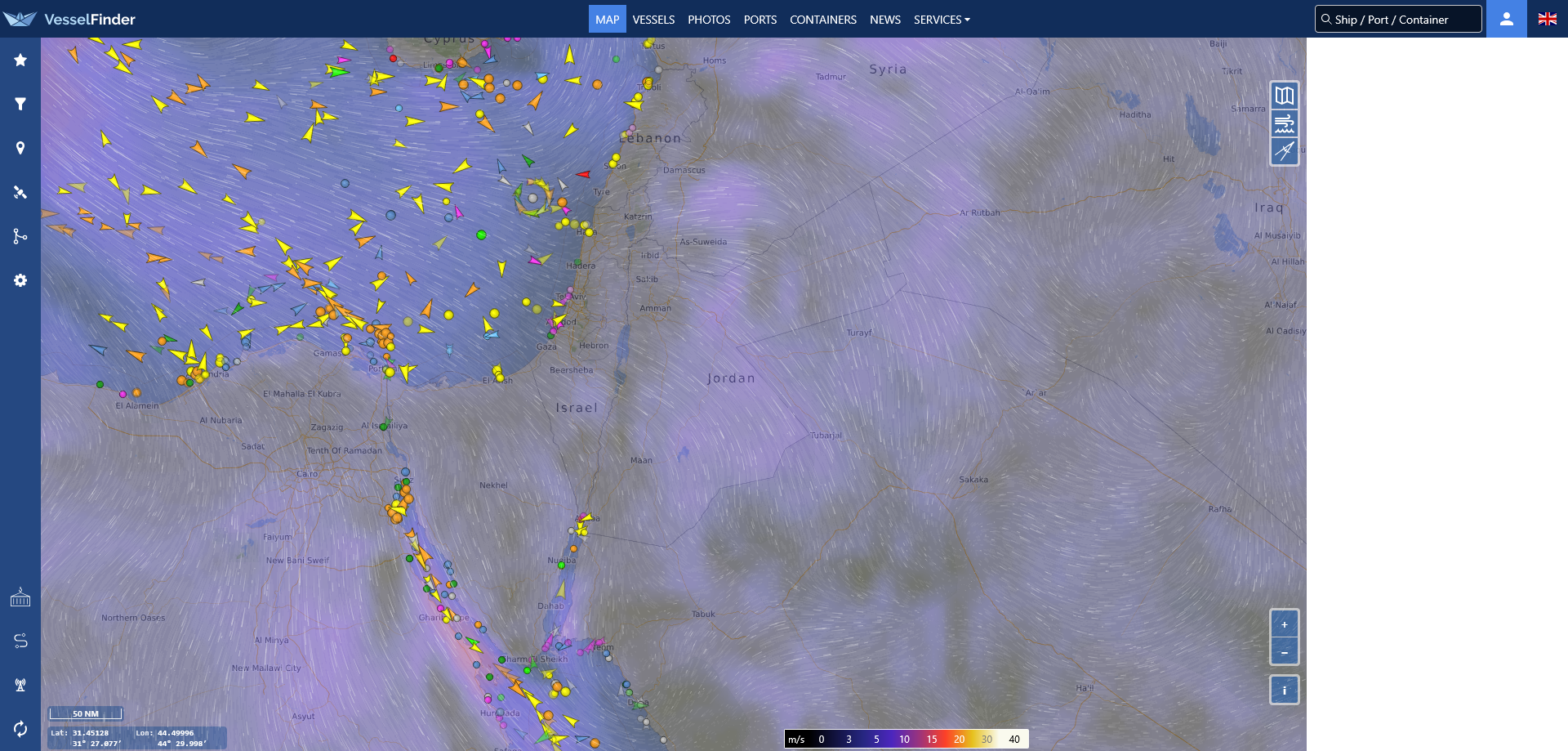1568x751 pixels.
Task: Refresh map with circular arrows icon
Action: (20, 728)
